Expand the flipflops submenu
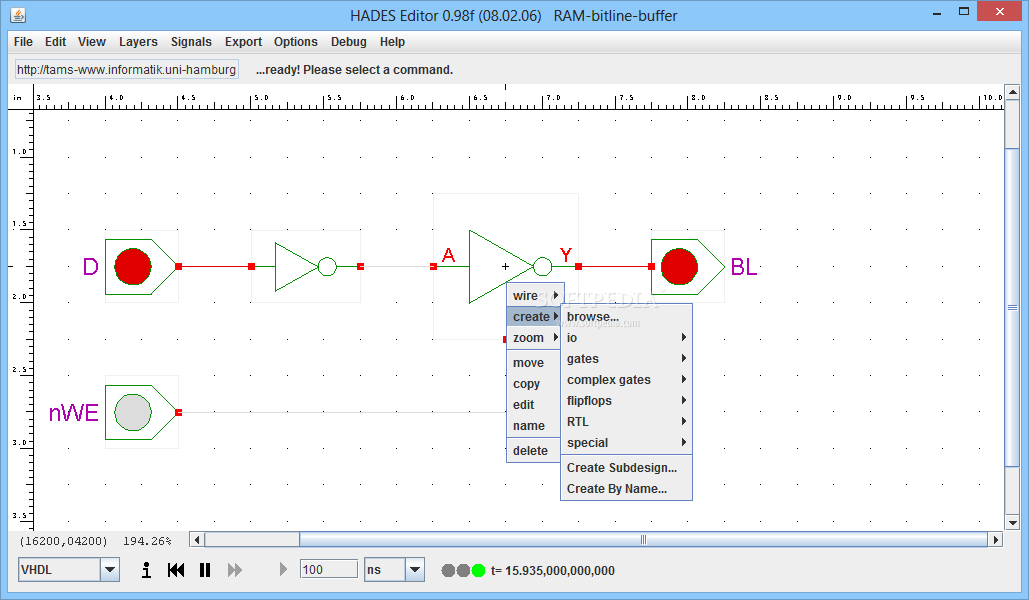The width and height of the screenshot is (1029, 600). click(626, 400)
